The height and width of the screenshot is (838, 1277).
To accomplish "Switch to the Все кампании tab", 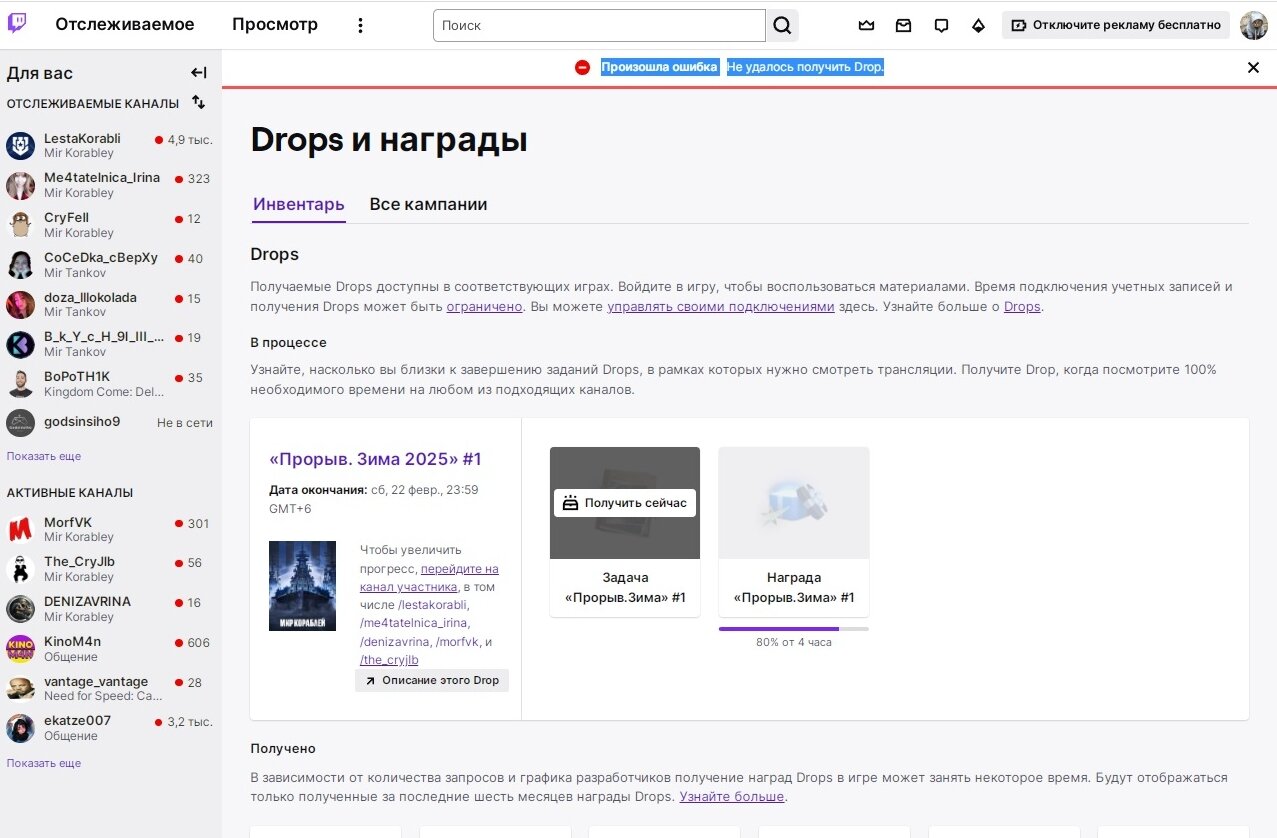I will [428, 204].
